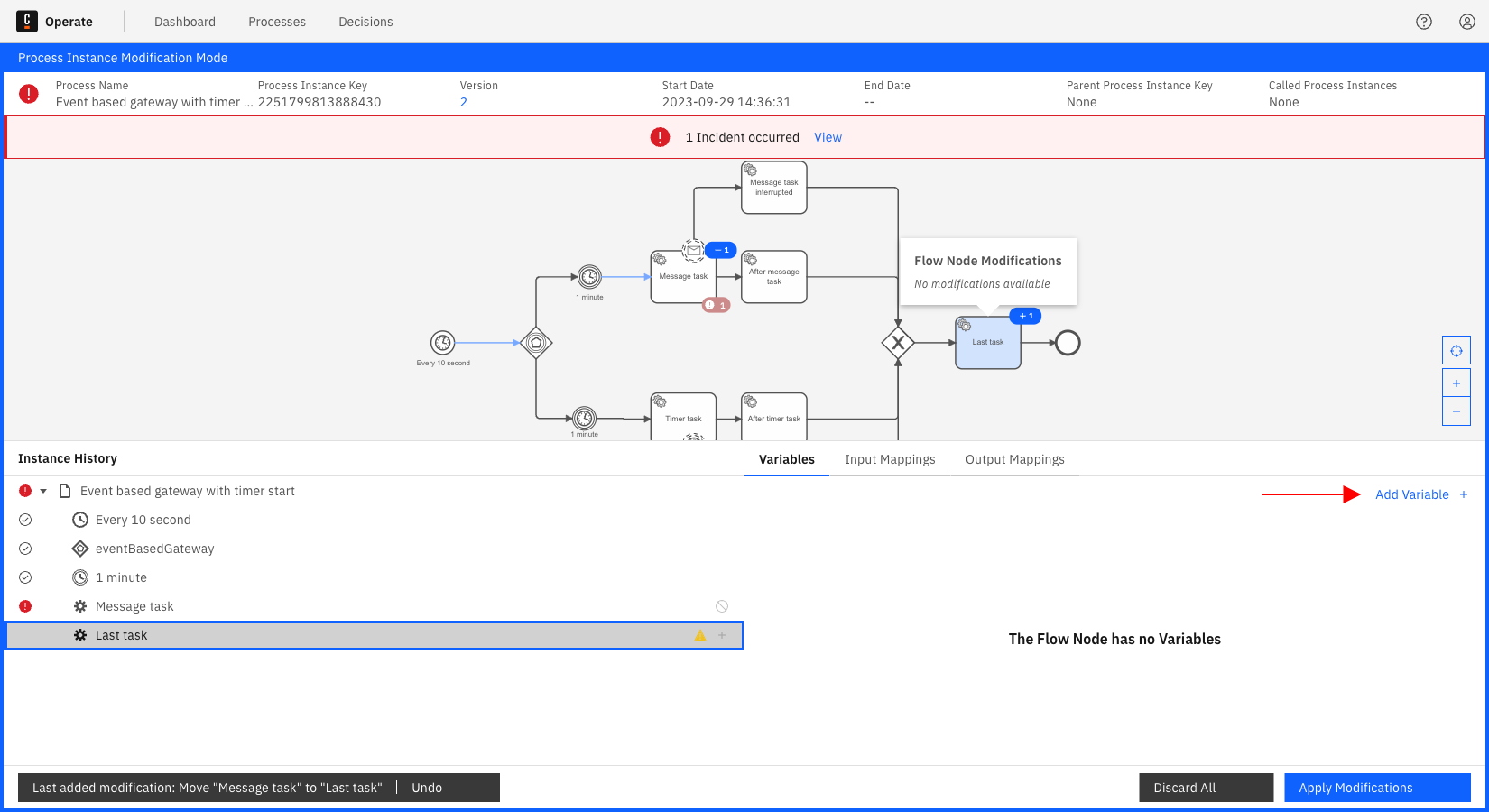
Task: Zoom out of the diagram
Action: [x=1456, y=411]
